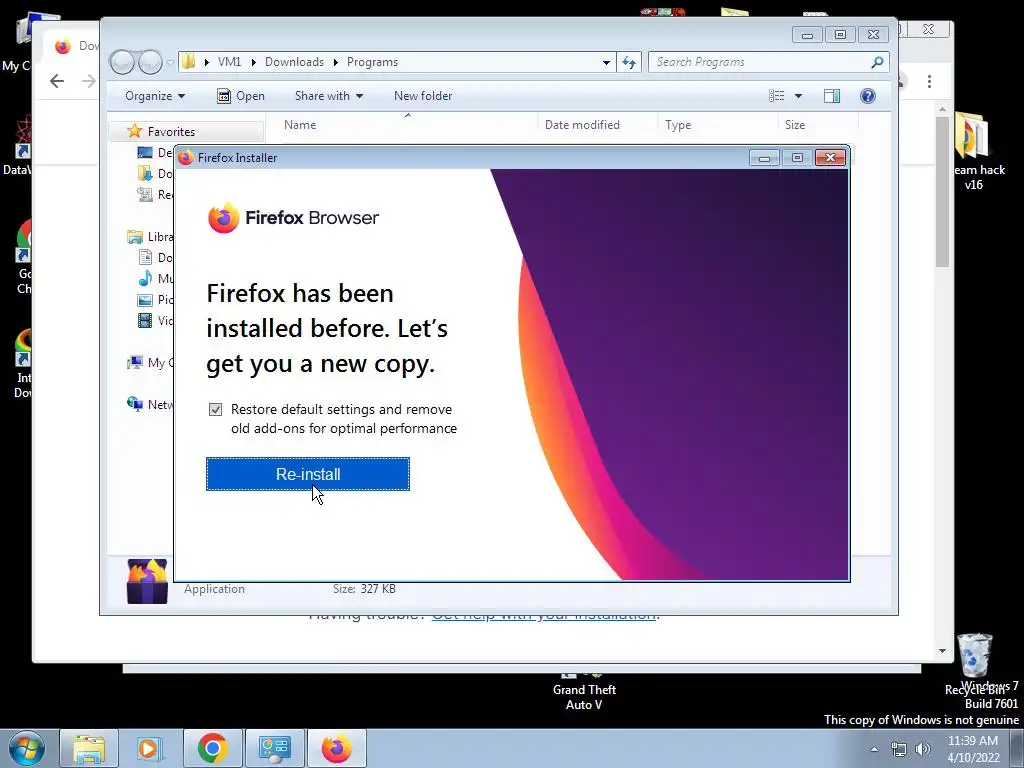Open Windows Explorer from the taskbar
This screenshot has height=768, width=1024.
89,748
